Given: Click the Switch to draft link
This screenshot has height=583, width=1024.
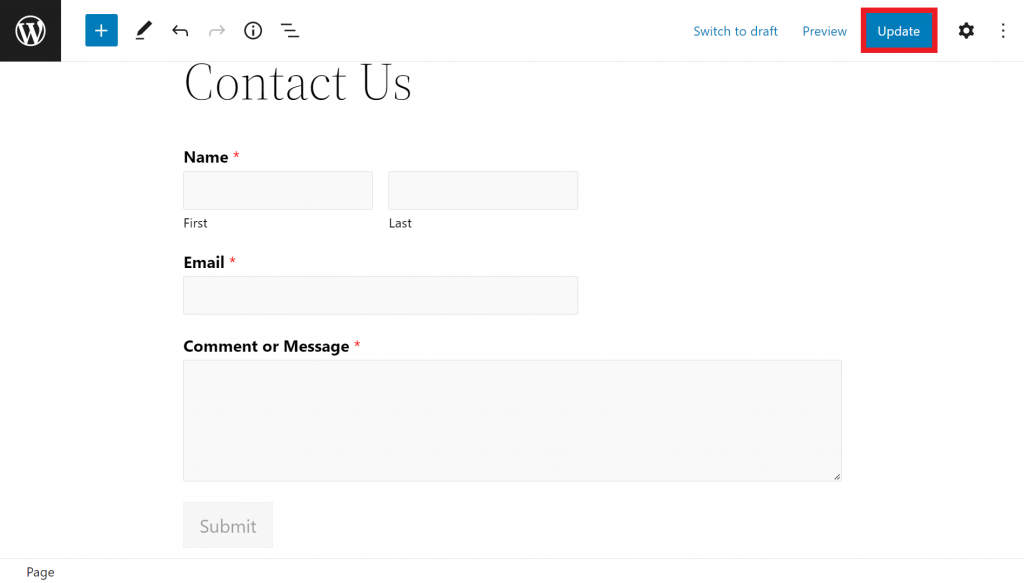Looking at the screenshot, I should click(735, 31).
